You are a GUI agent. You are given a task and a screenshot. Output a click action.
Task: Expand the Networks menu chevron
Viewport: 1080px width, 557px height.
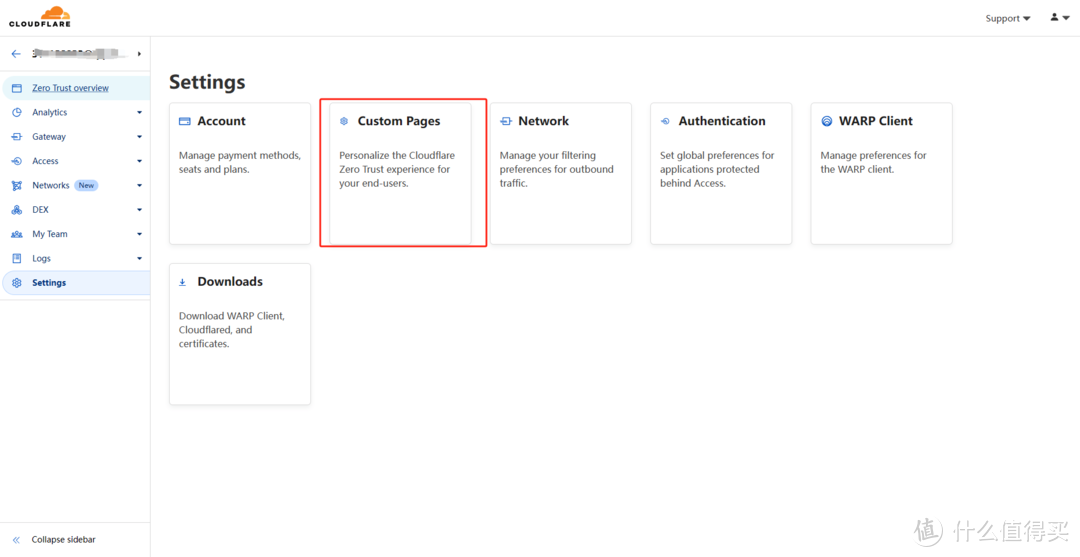click(139, 185)
